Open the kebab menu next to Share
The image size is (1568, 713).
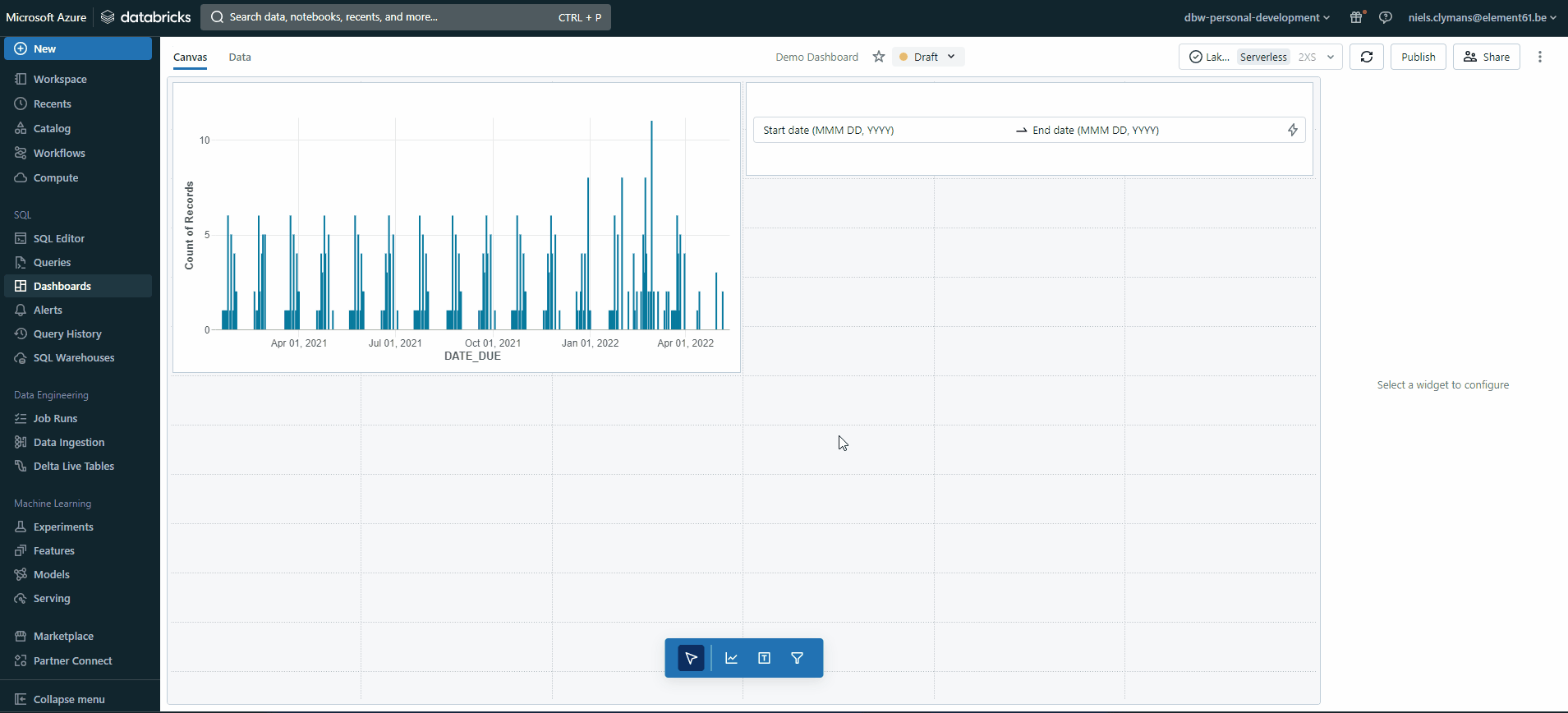pyautogui.click(x=1540, y=57)
